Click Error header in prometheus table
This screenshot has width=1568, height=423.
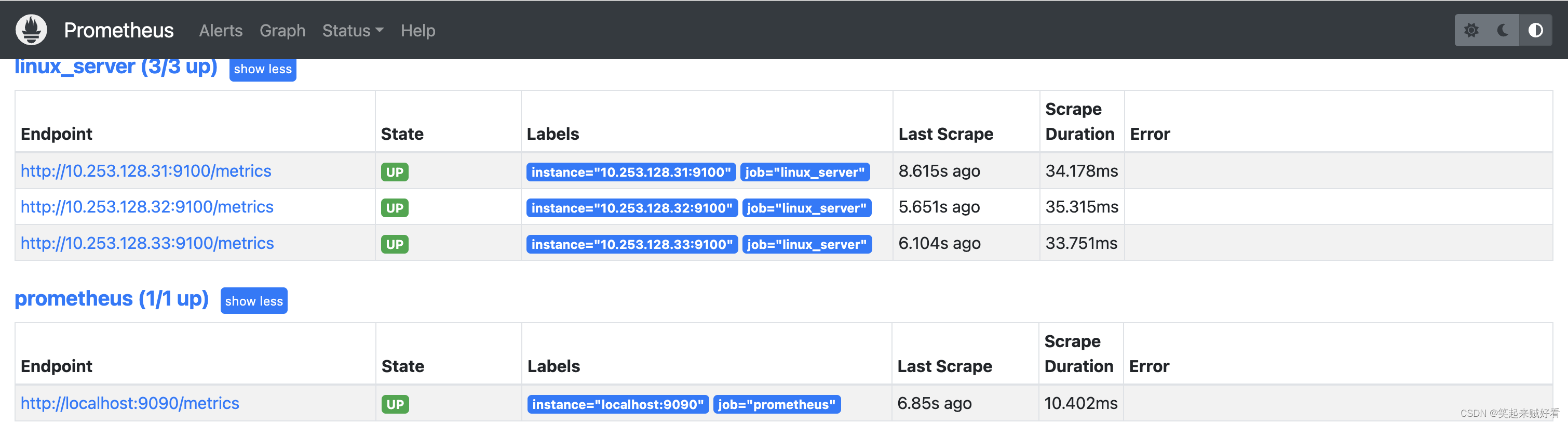pos(1148,366)
